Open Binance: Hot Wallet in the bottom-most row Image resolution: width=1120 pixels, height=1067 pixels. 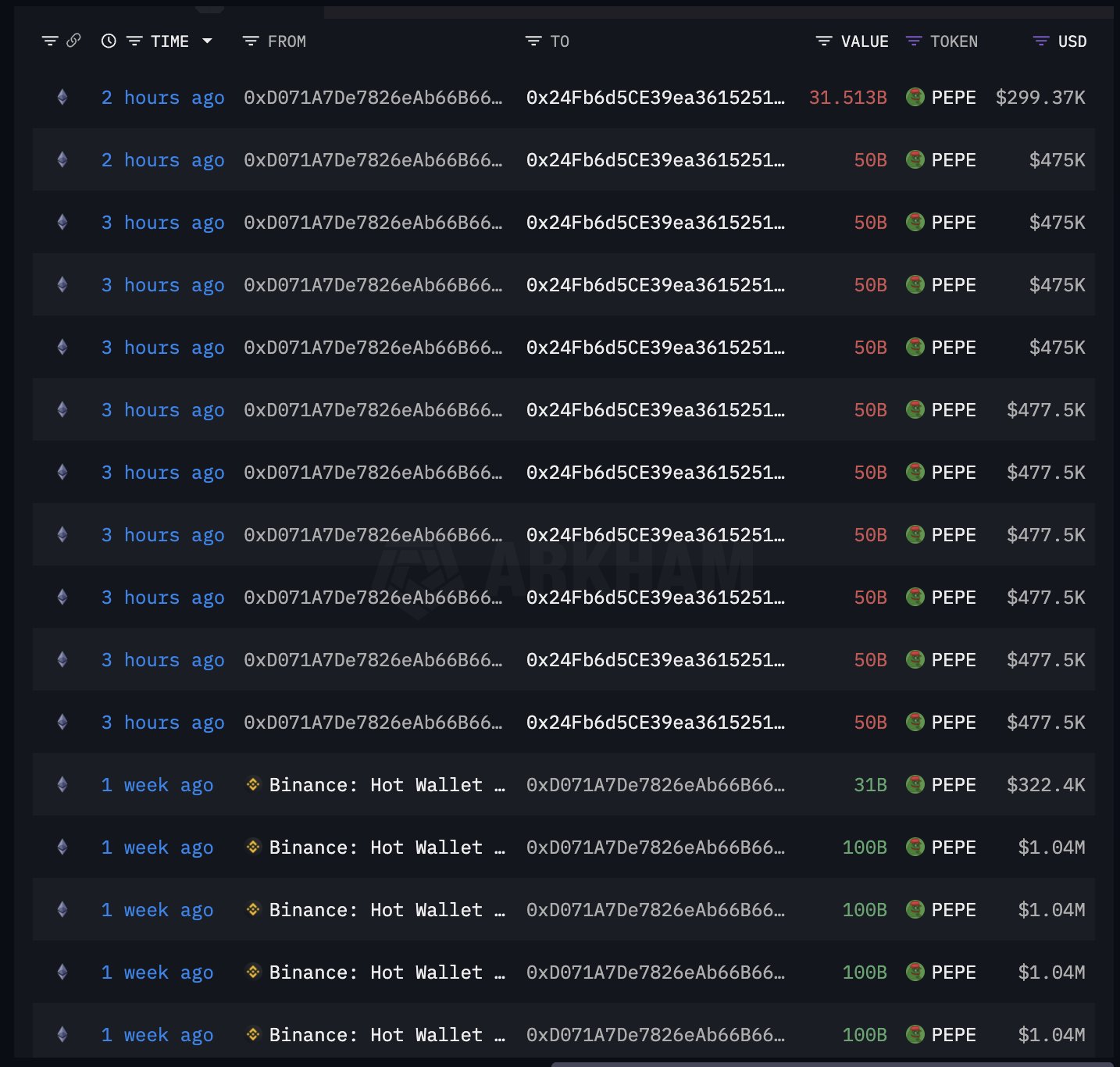point(387,1035)
